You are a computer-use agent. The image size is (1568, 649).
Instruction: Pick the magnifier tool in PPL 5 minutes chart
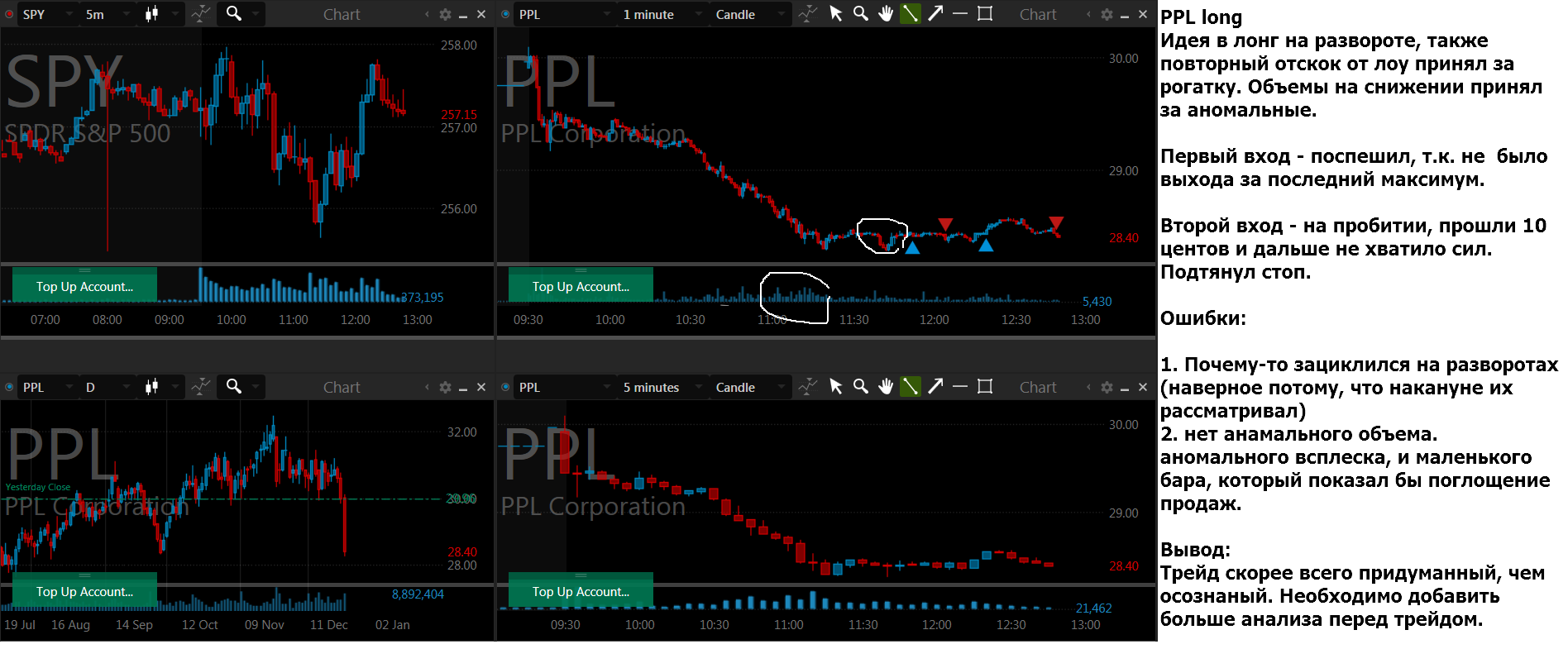(861, 386)
